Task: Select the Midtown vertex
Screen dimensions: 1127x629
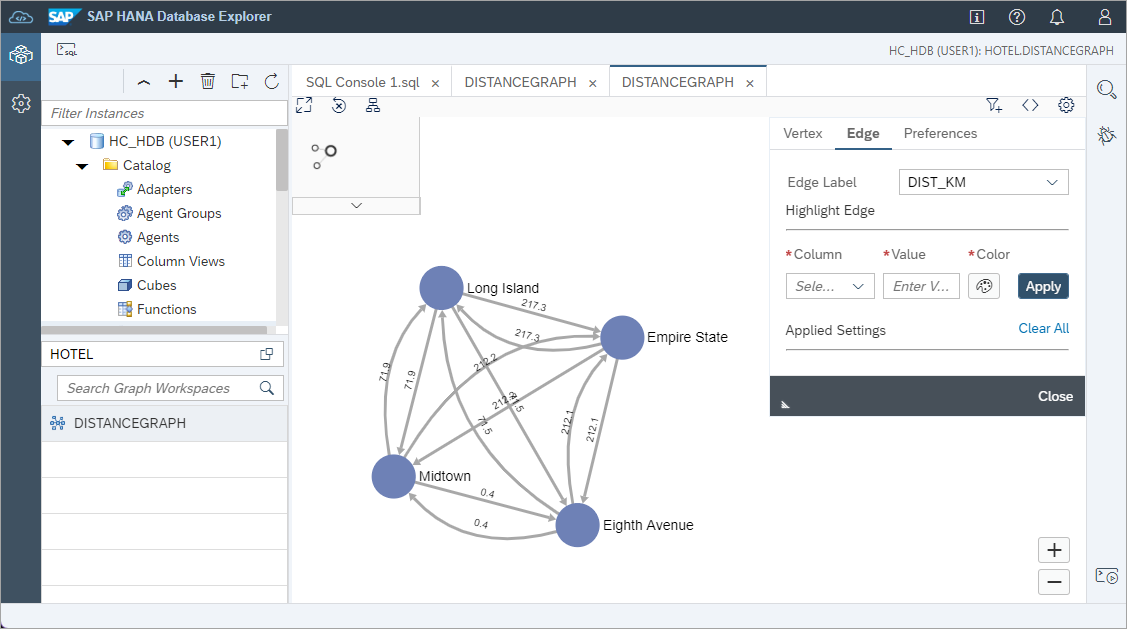Action: click(393, 477)
